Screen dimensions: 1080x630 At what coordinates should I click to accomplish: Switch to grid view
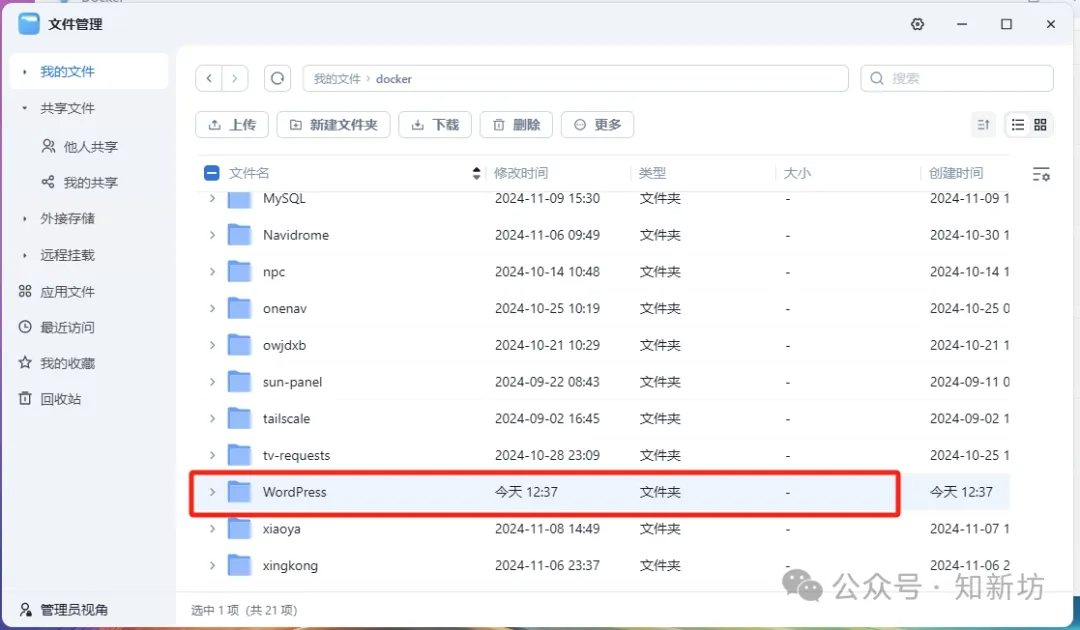tap(1040, 125)
